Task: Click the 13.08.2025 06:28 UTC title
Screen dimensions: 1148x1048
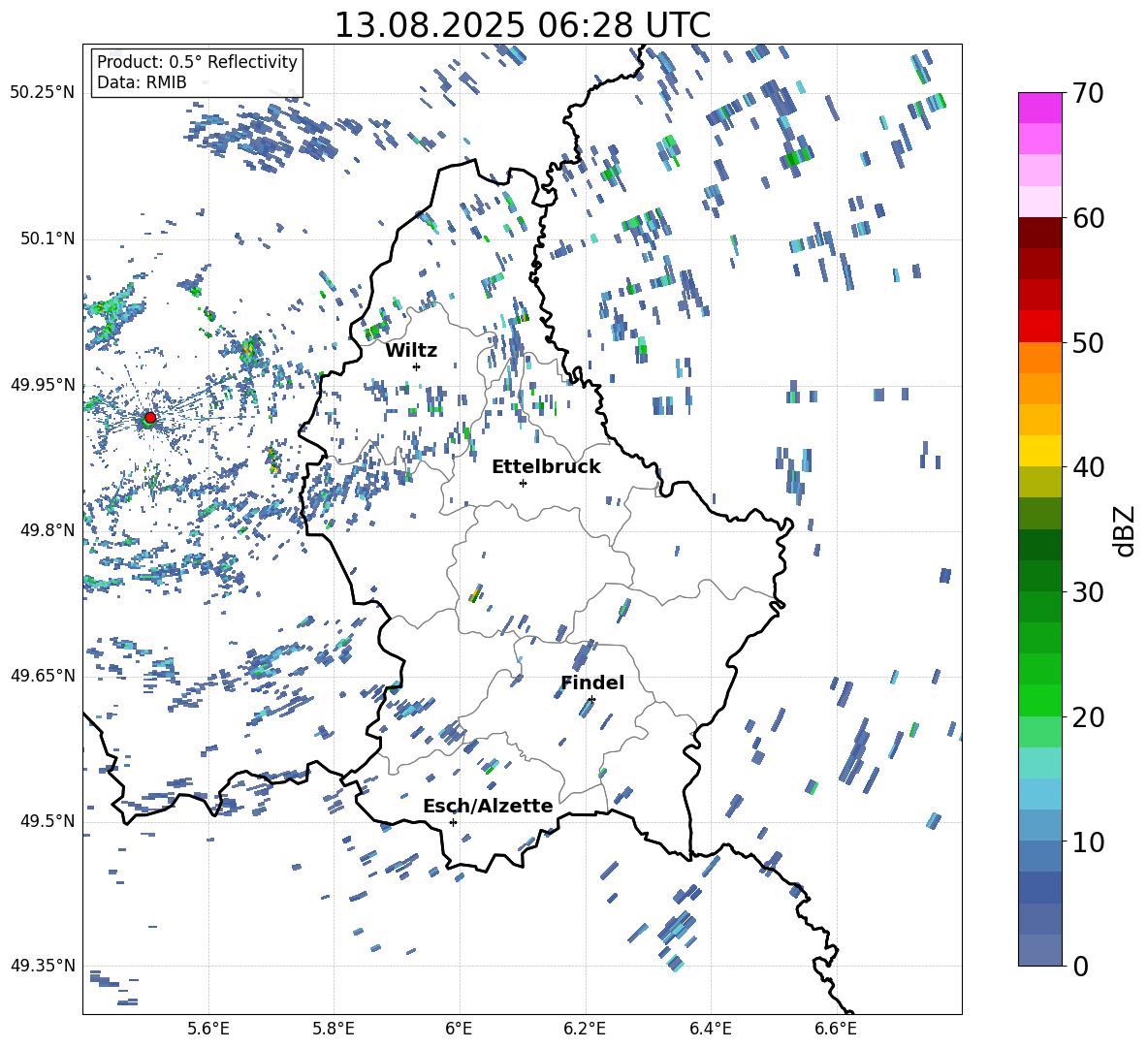Action: [522, 25]
